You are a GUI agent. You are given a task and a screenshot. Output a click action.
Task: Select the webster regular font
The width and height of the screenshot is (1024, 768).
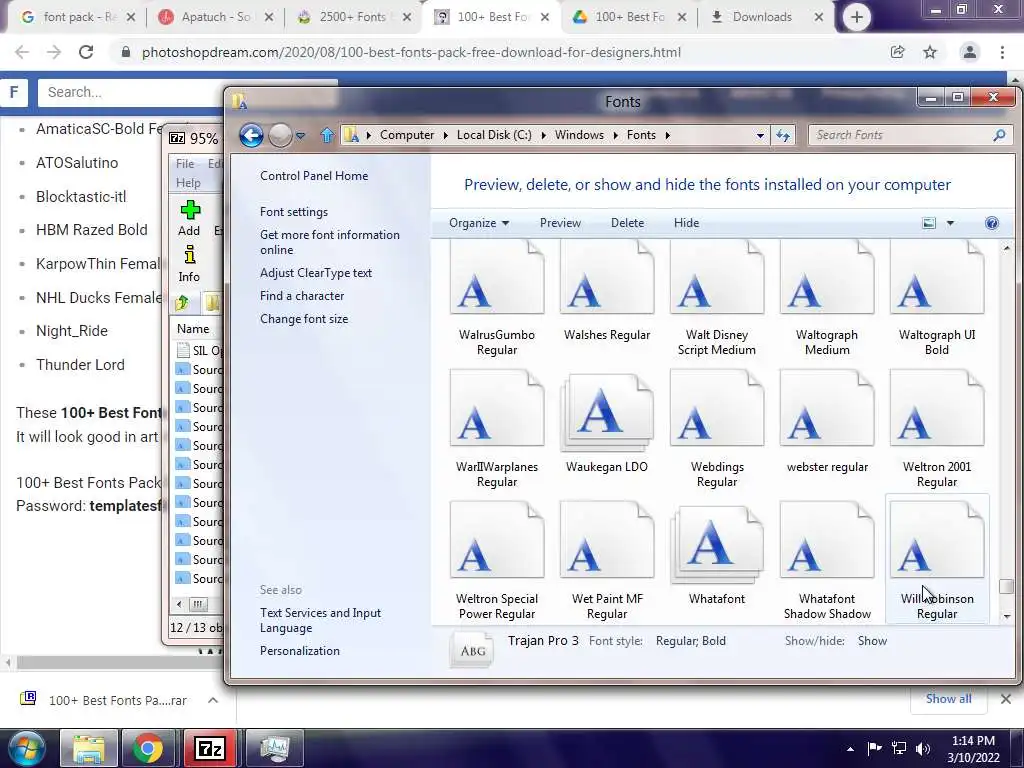[x=827, y=422]
